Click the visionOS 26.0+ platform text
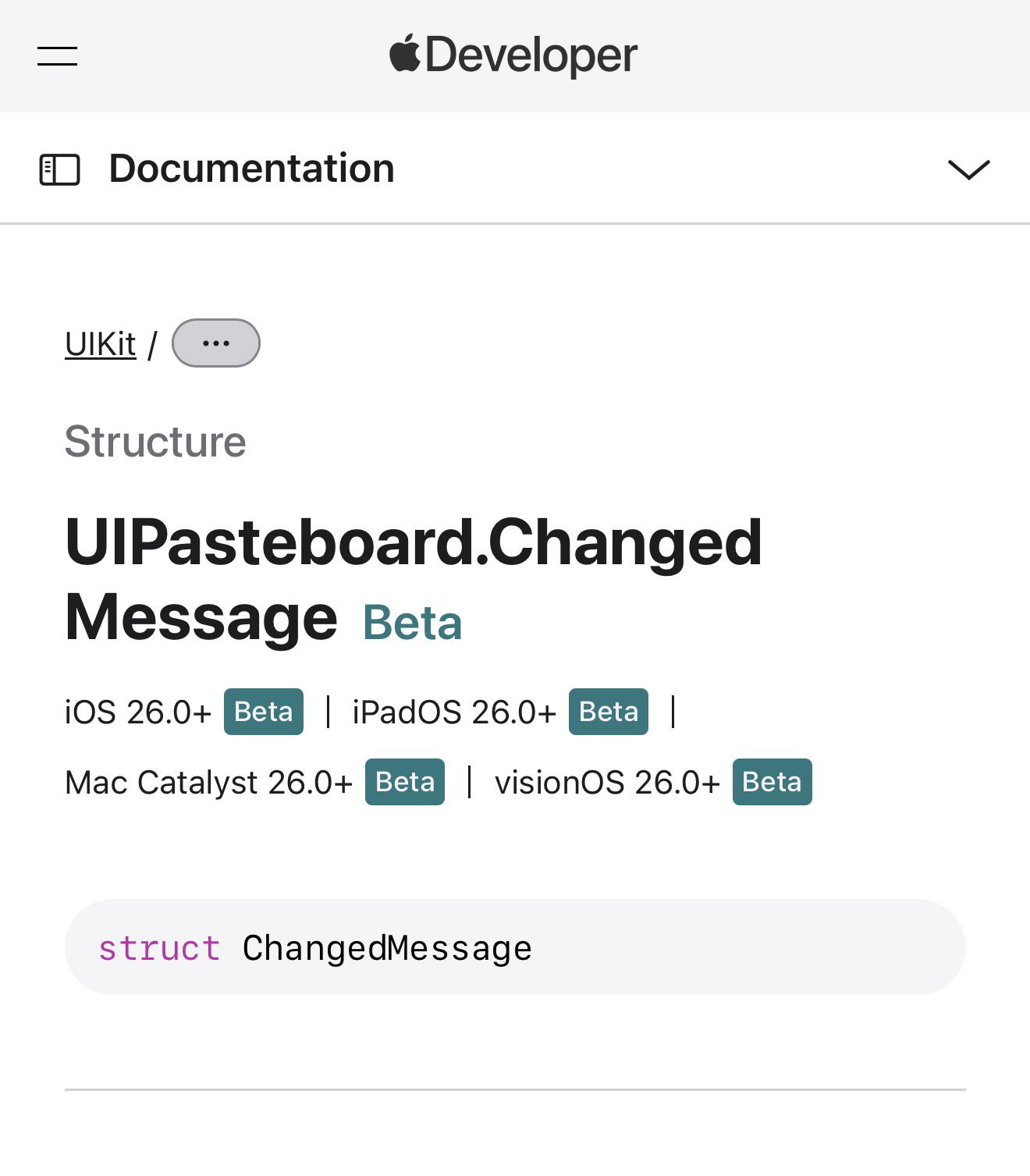The image size is (1030, 1176). 607,783
